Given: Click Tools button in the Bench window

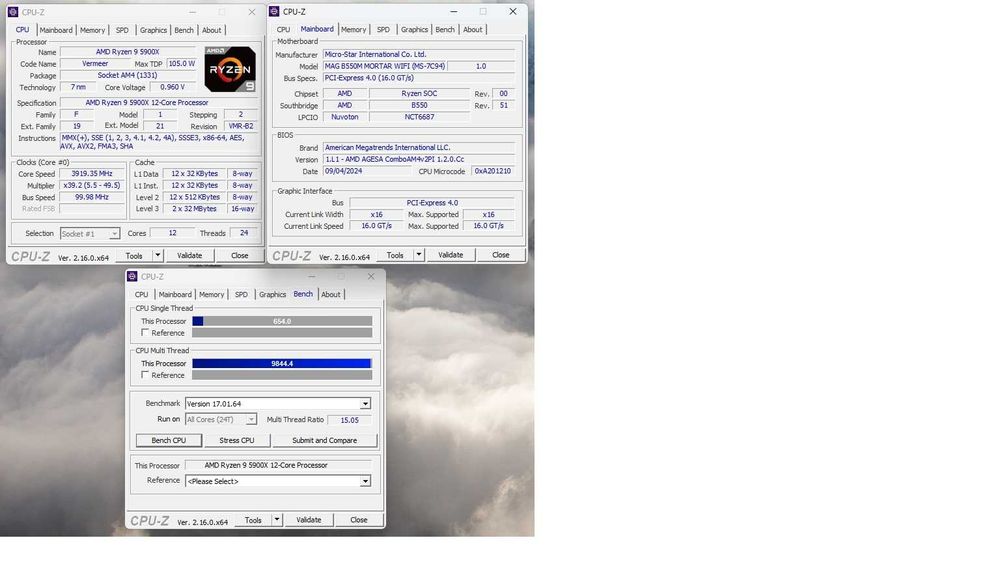Looking at the screenshot, I should point(253,520).
